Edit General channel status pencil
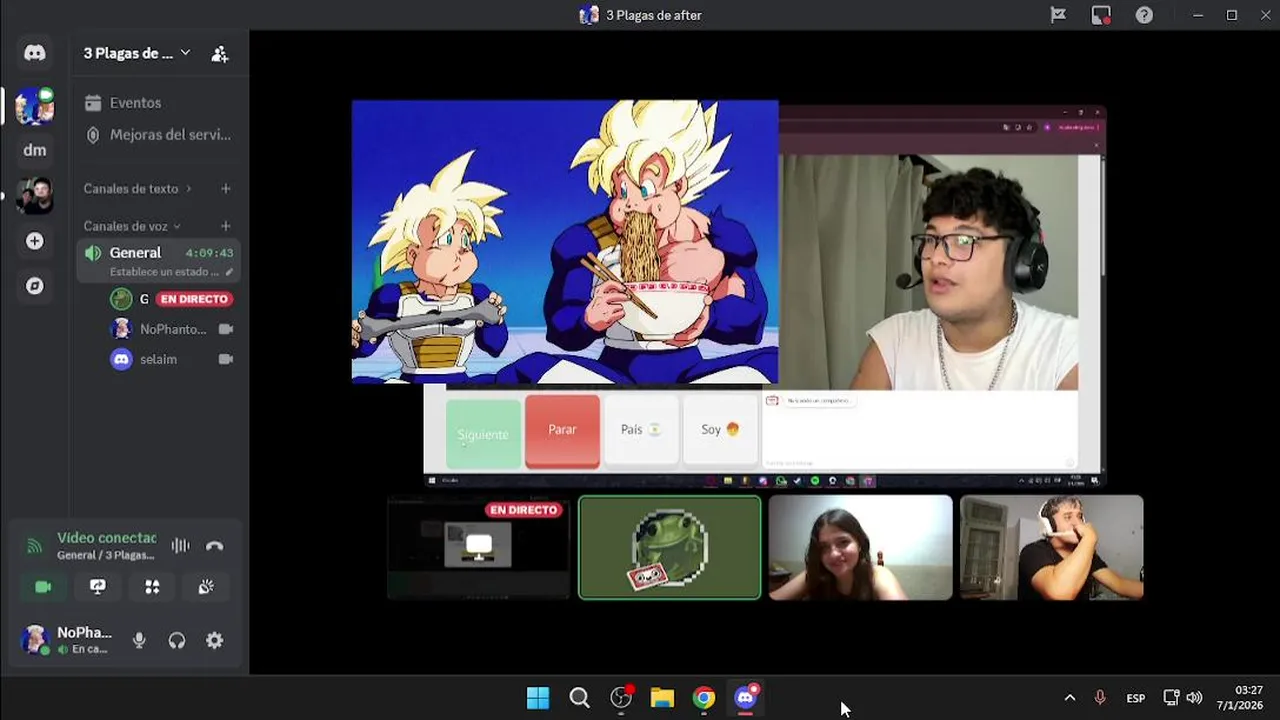The width and height of the screenshot is (1280, 720). click(x=229, y=272)
